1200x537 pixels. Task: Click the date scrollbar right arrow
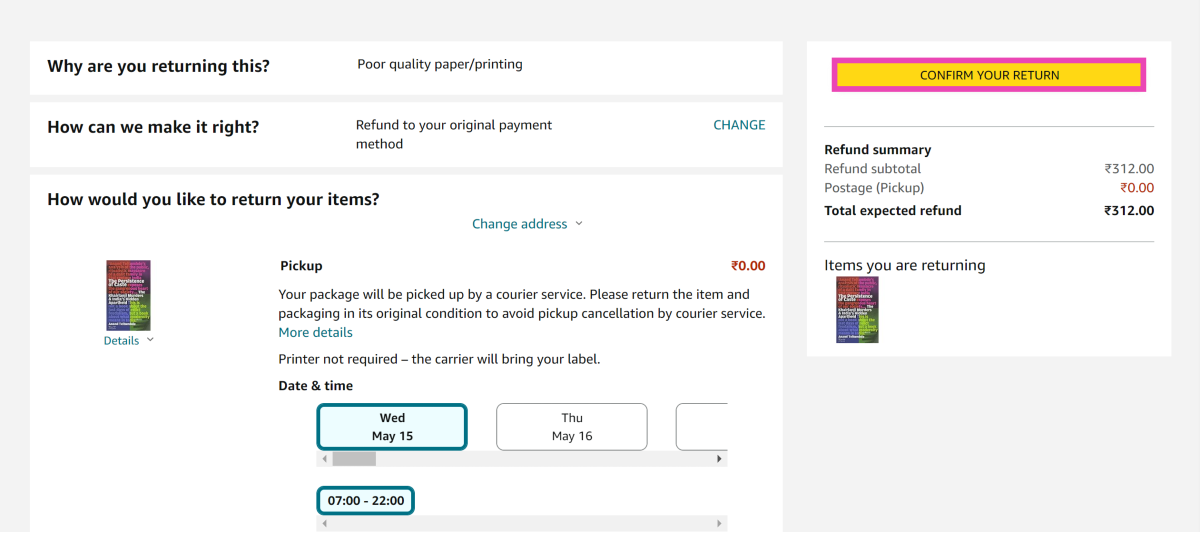click(720, 459)
